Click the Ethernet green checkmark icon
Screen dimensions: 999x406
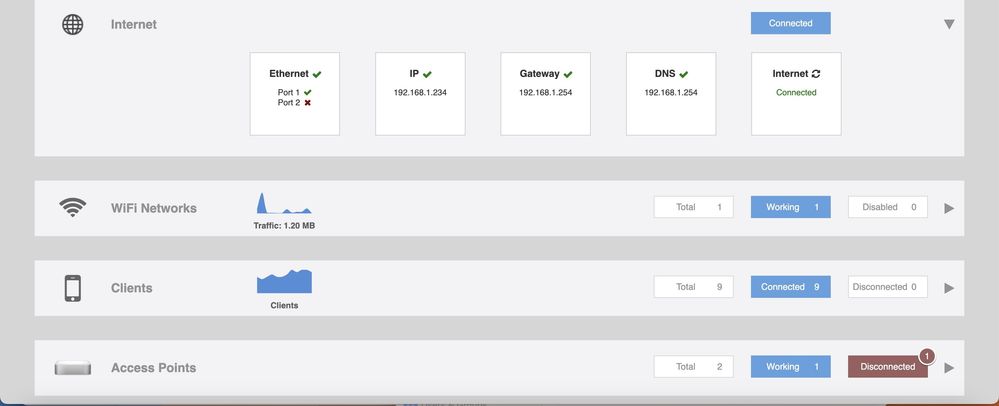point(317,74)
